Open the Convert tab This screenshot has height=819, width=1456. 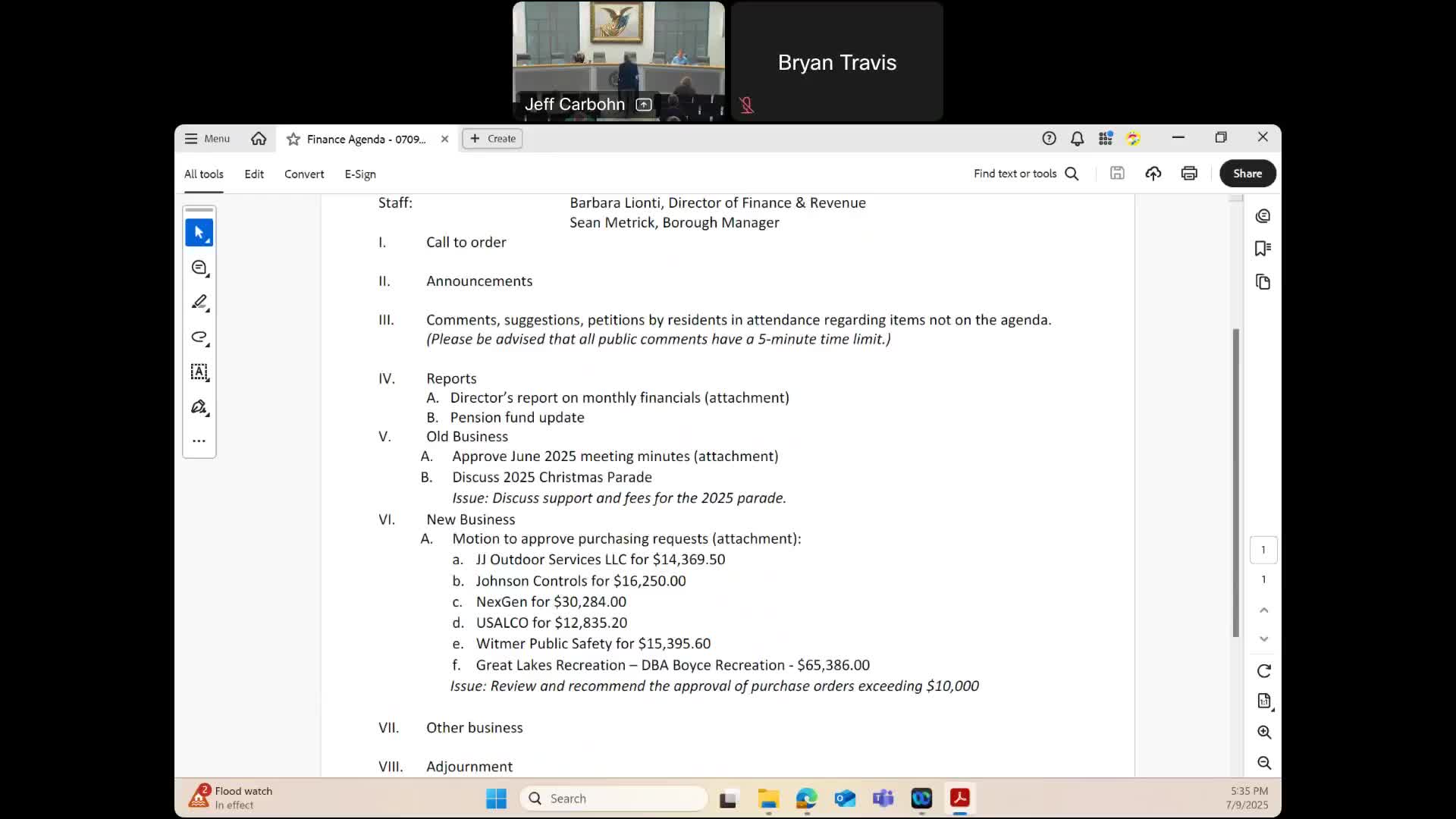point(304,174)
